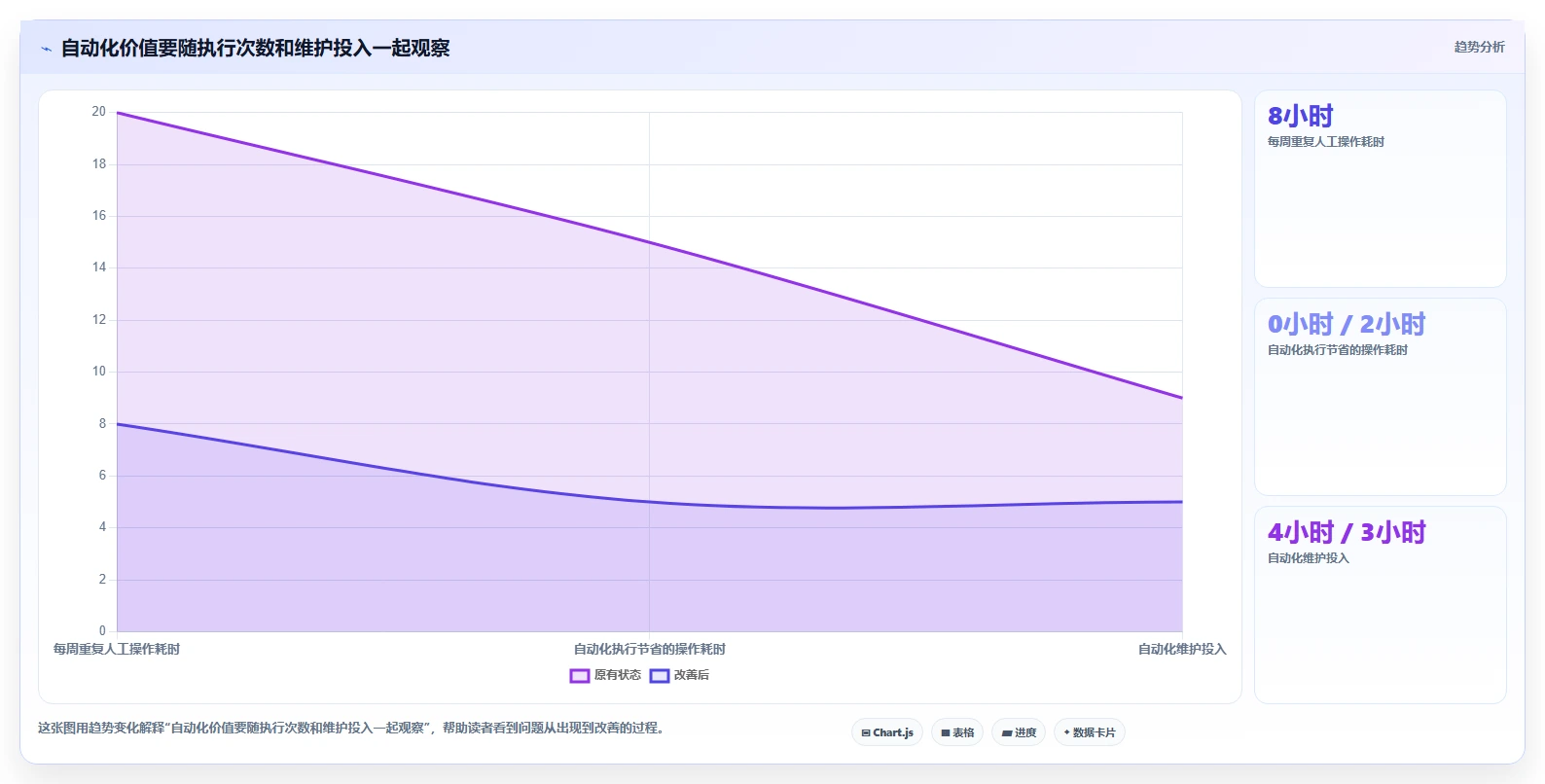Click the purple 原有状态 legend swatch
Image resolution: width=1545 pixels, height=784 pixels.
click(x=580, y=676)
